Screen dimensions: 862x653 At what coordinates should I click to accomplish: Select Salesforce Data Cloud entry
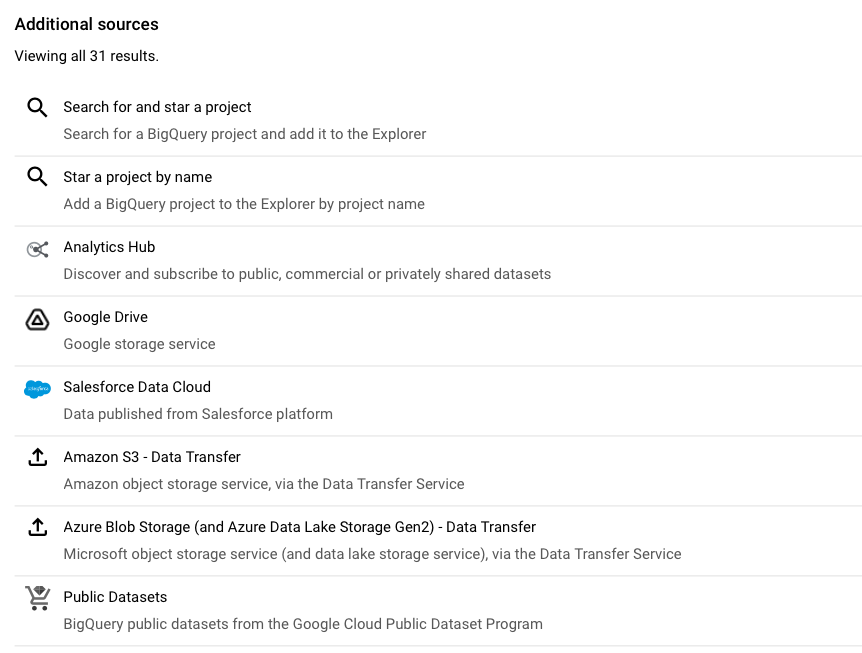coord(438,400)
